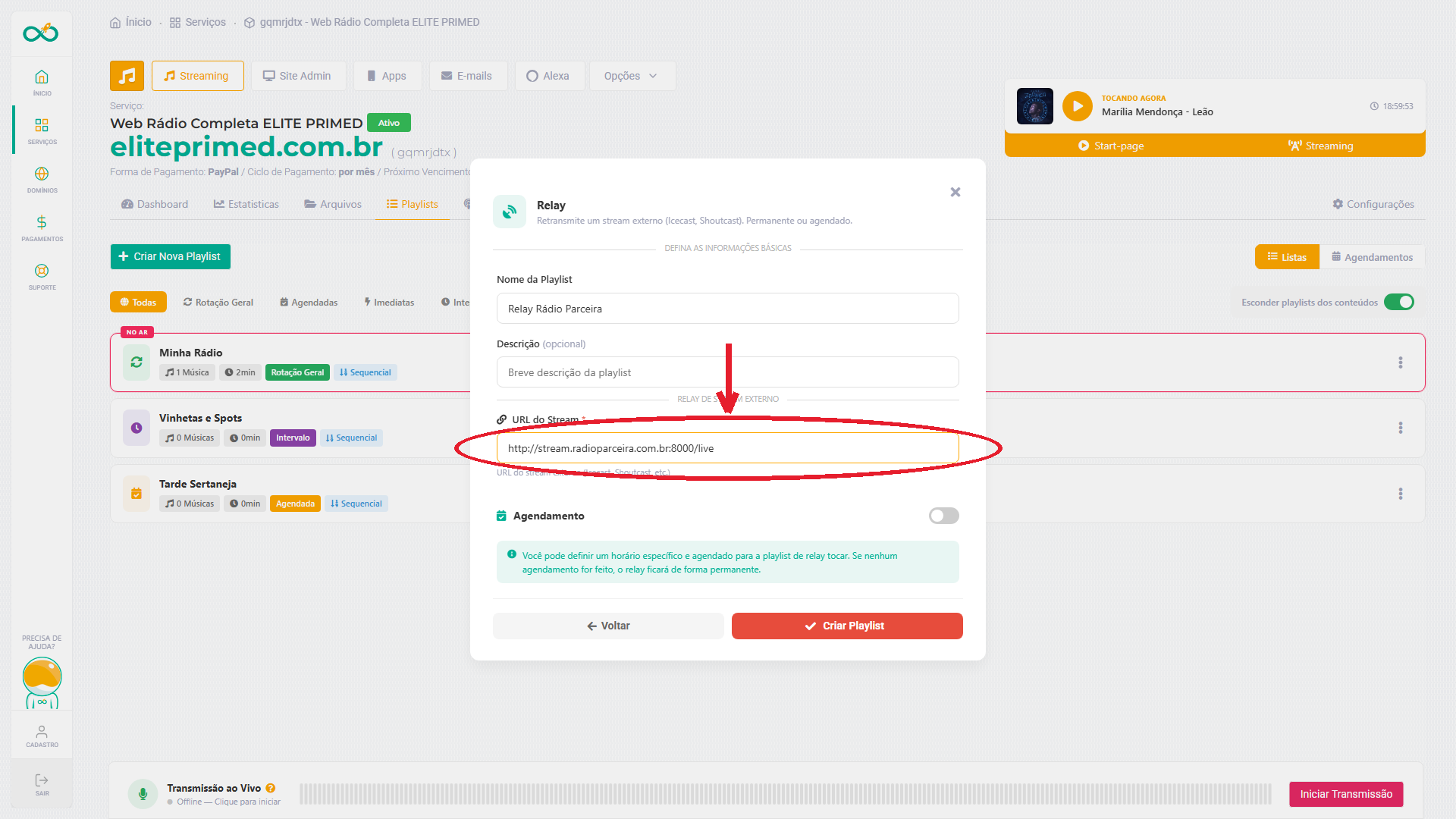
Task: Click Serviços breadcrumb link
Action: (x=198, y=22)
